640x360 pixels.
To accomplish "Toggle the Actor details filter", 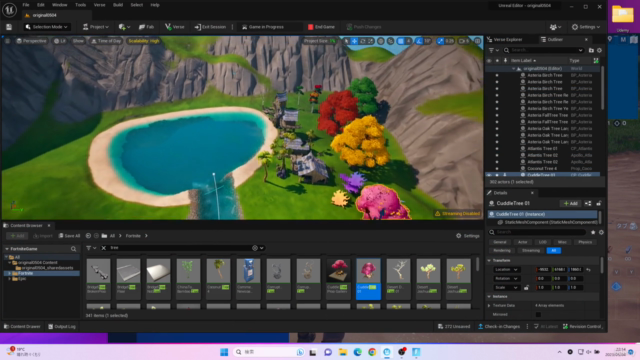I will [x=522, y=242].
